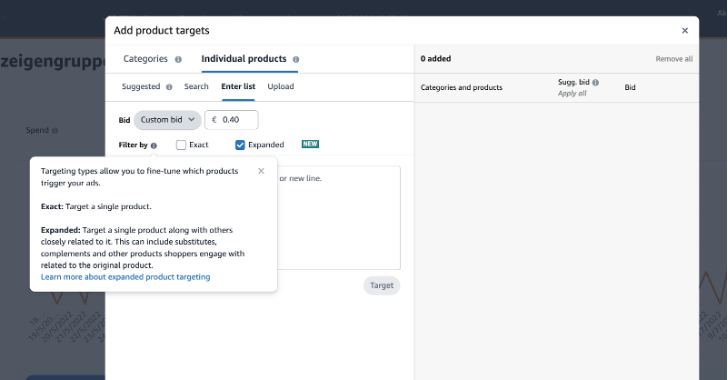Viewport: 728px width, 380px height.
Task: Switch to the Categories tab
Action: pos(145,59)
